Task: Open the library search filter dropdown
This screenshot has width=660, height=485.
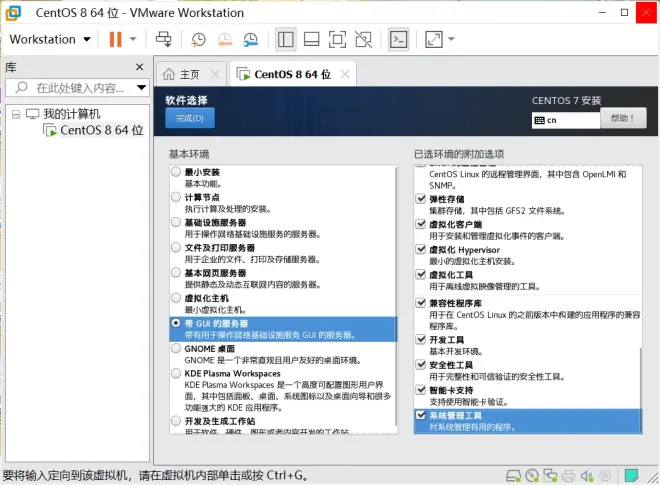Action: tap(141, 88)
